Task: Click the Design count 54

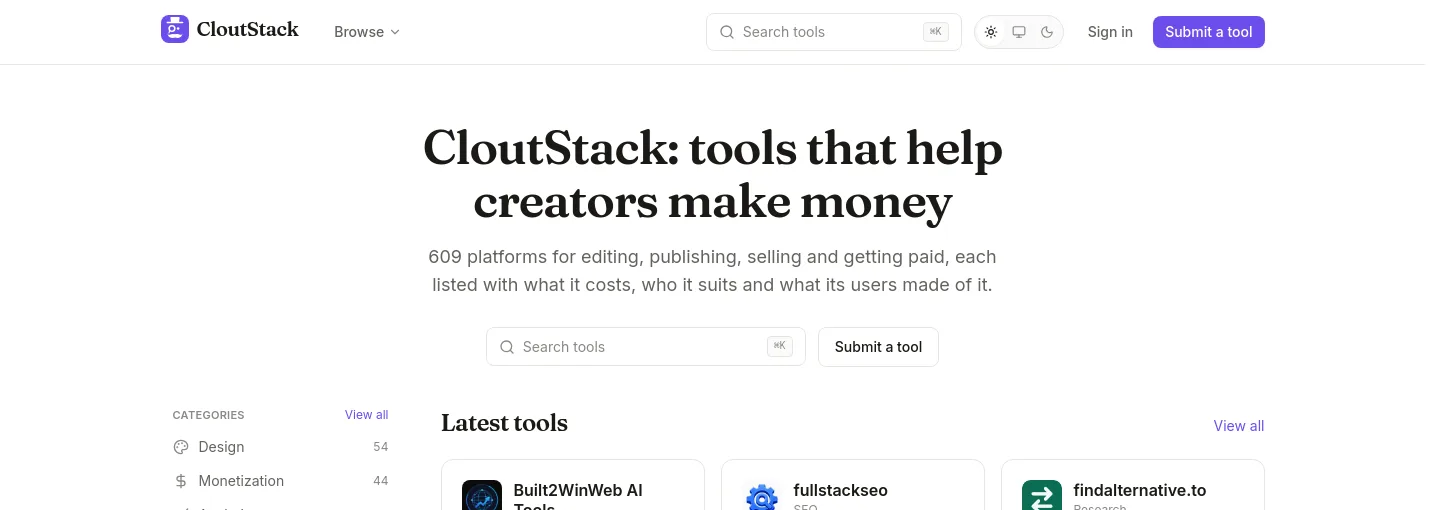Action: click(x=380, y=447)
